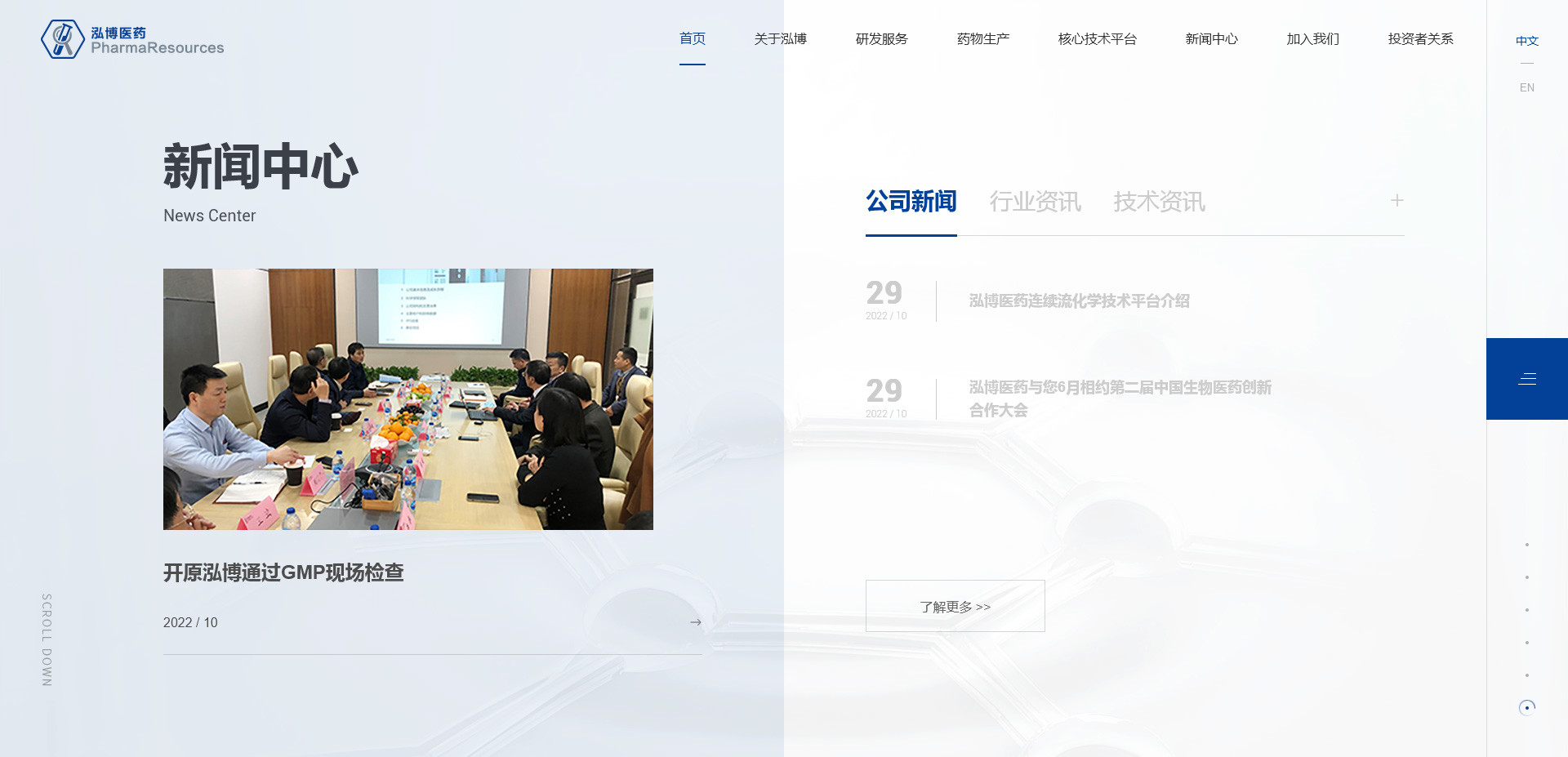
Task: Open 投资者关系 navigation item
Action: click(1420, 39)
